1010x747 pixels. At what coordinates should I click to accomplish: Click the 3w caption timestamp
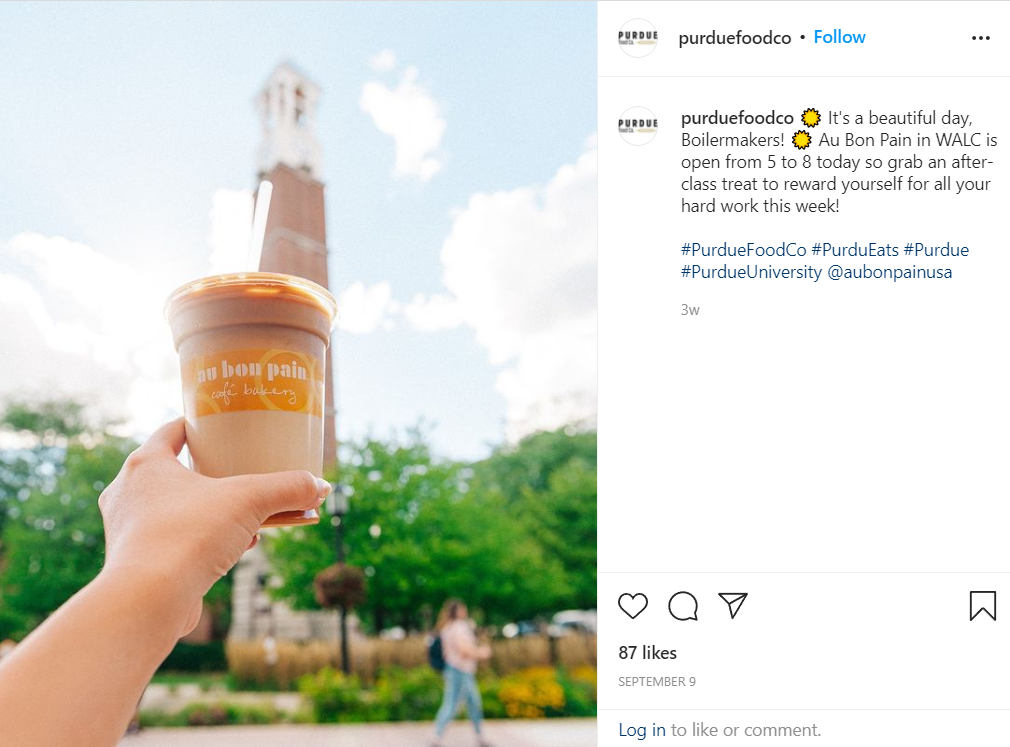(690, 310)
